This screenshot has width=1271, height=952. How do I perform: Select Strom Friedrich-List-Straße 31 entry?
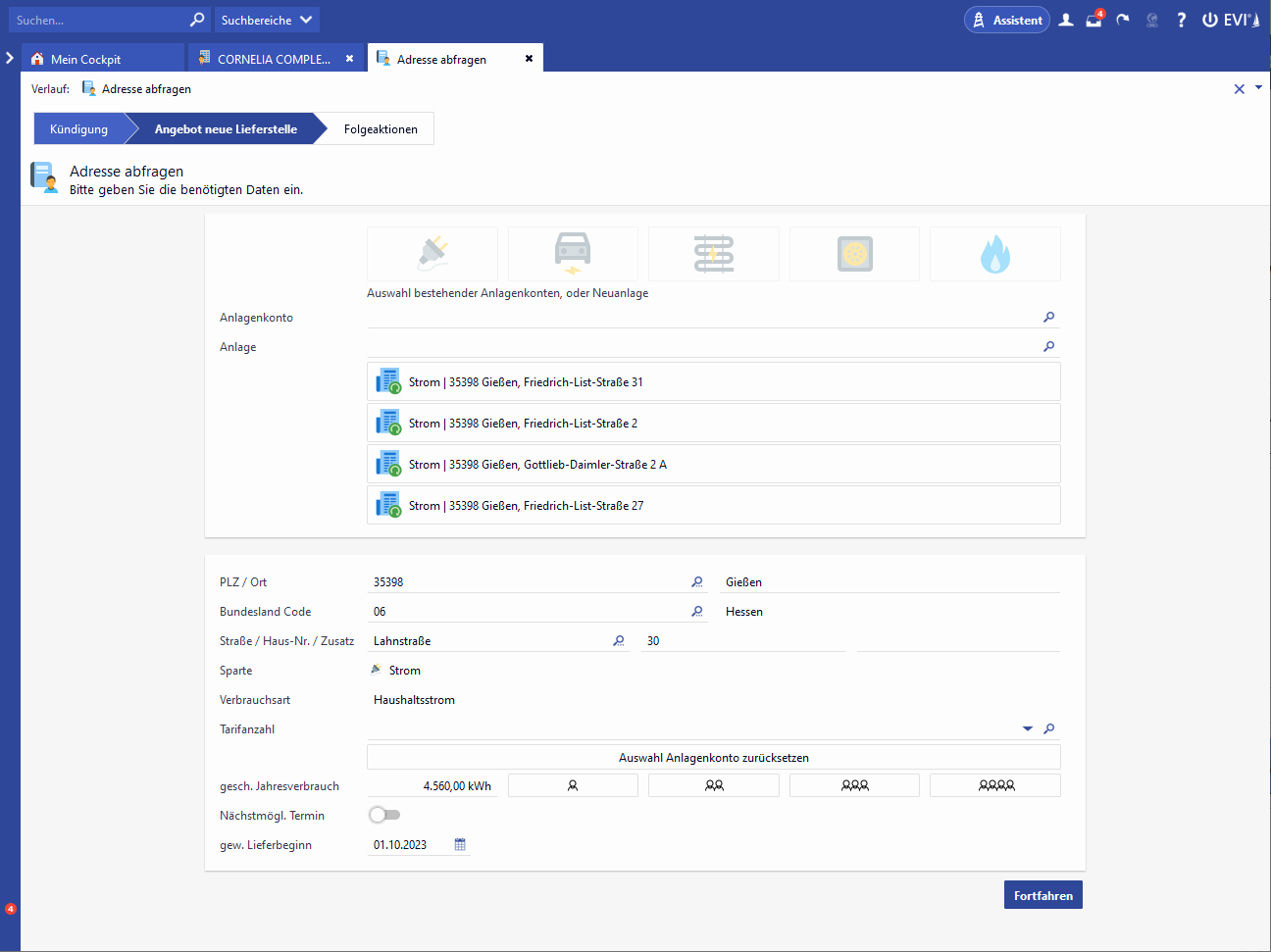pyautogui.click(x=713, y=382)
